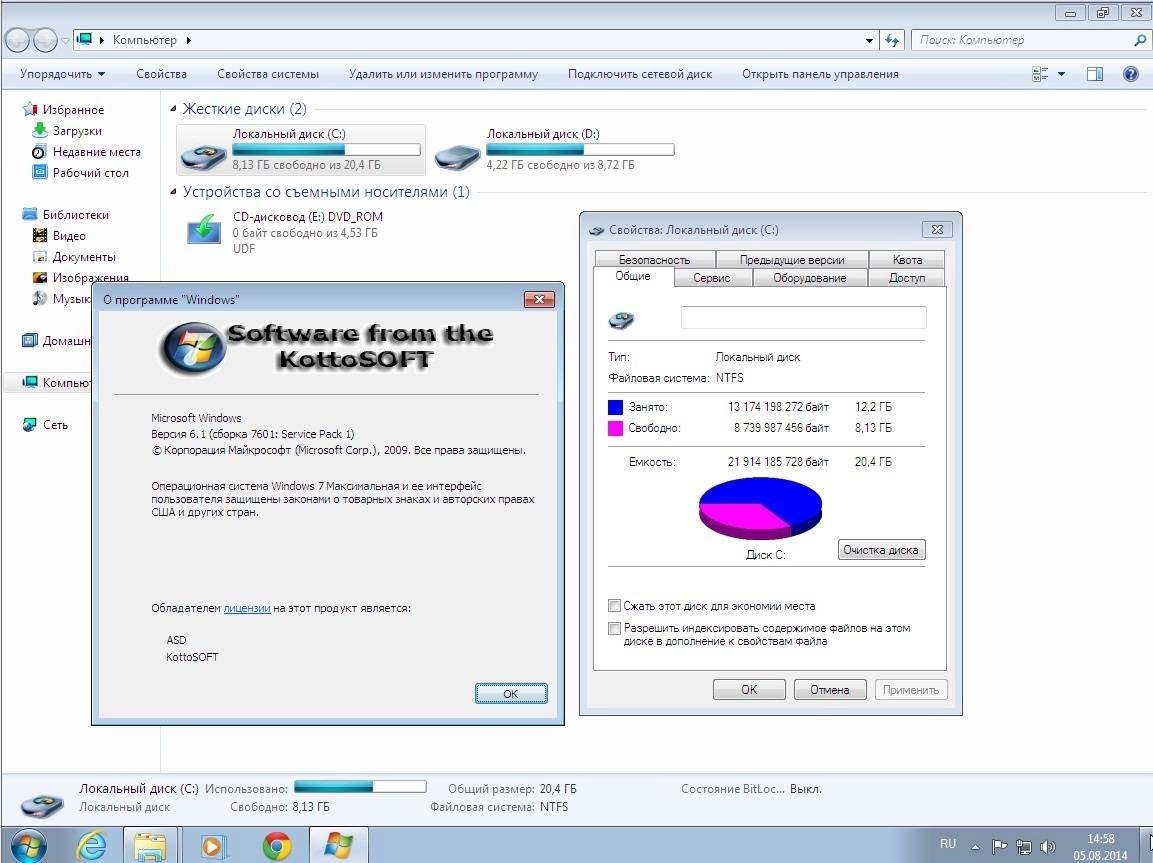This screenshot has width=1153, height=863.
Task: Check Разрешить индексировать содержимое файлов
Action: click(x=615, y=629)
